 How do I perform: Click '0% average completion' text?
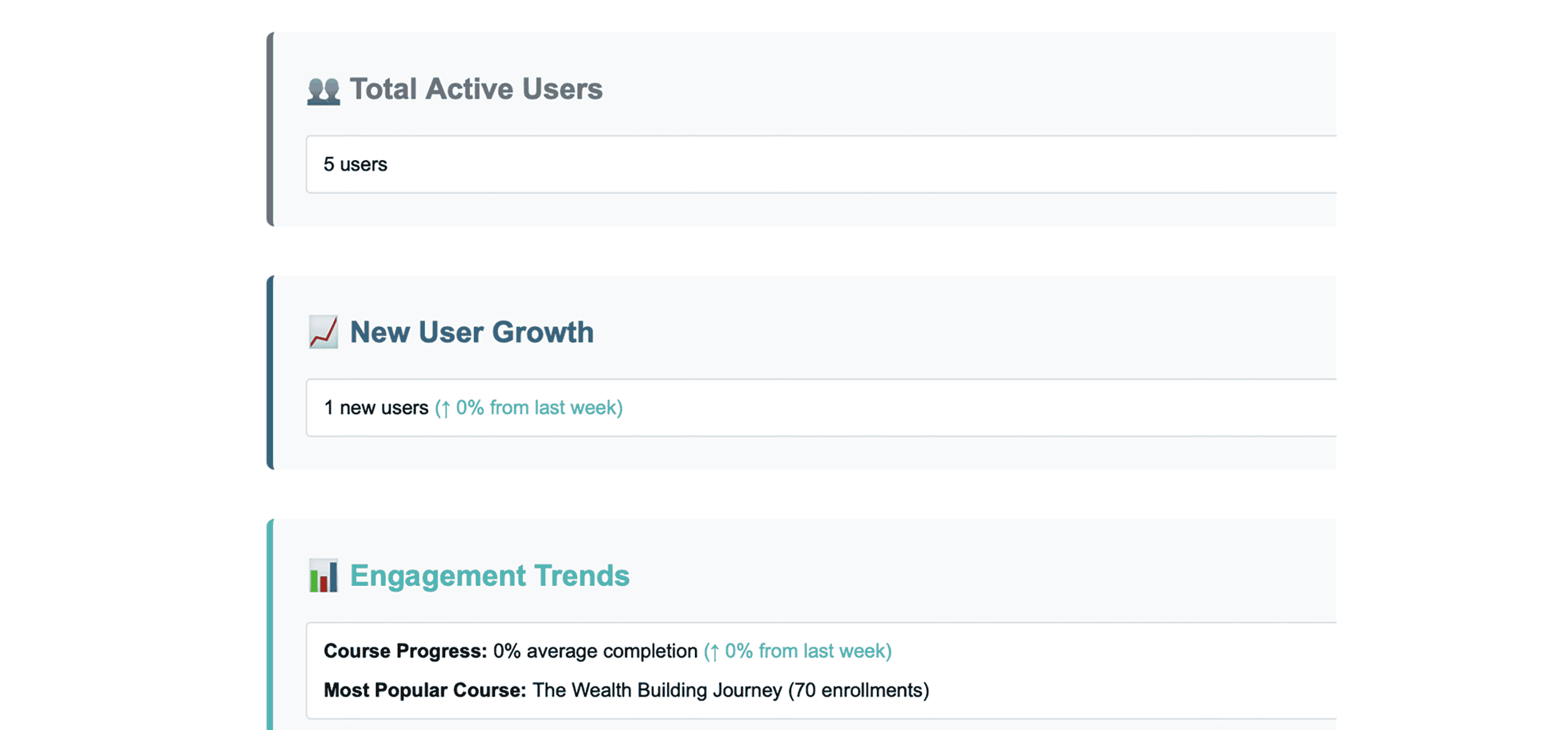point(595,651)
